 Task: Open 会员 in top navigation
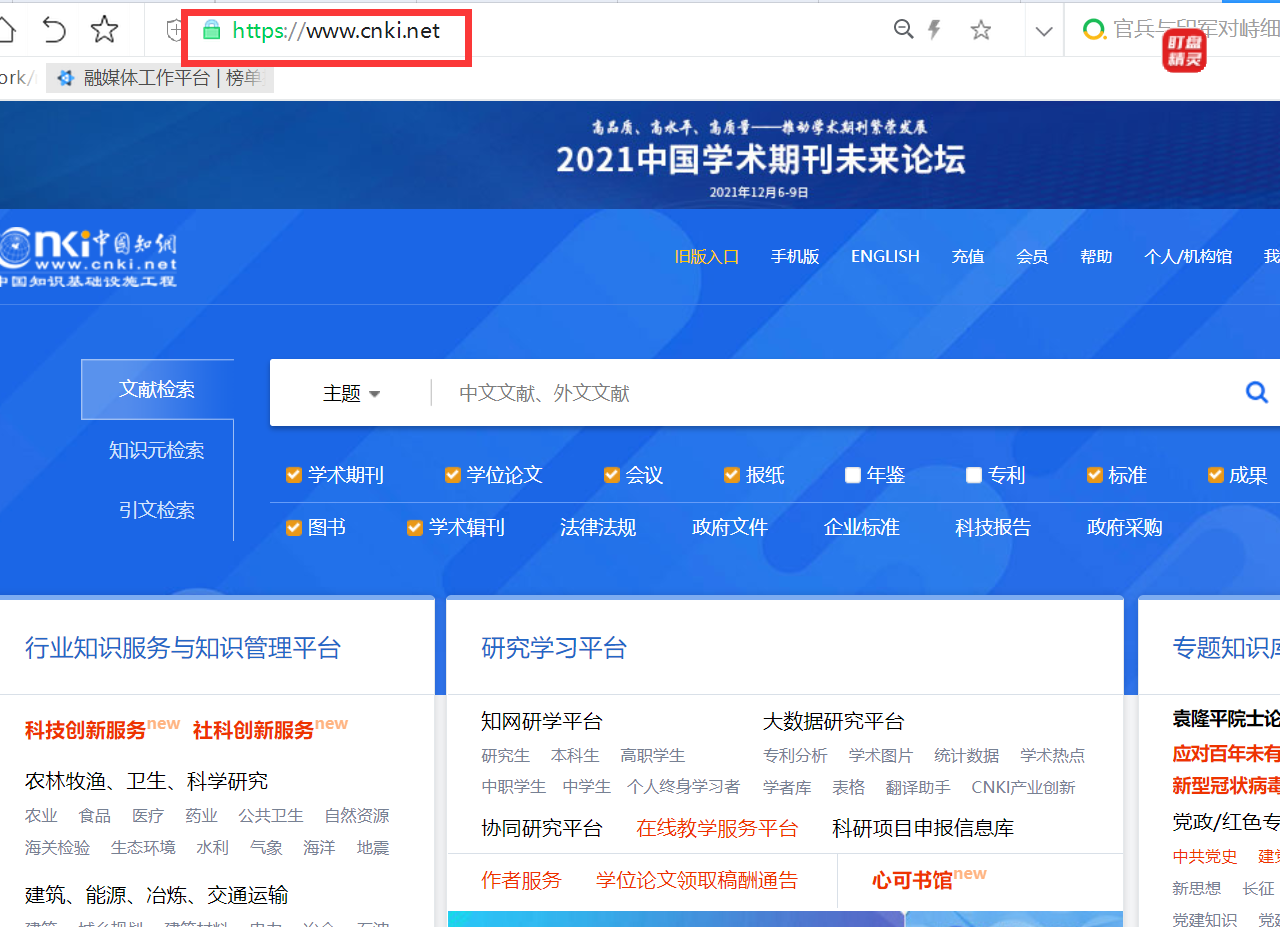coord(1032,256)
